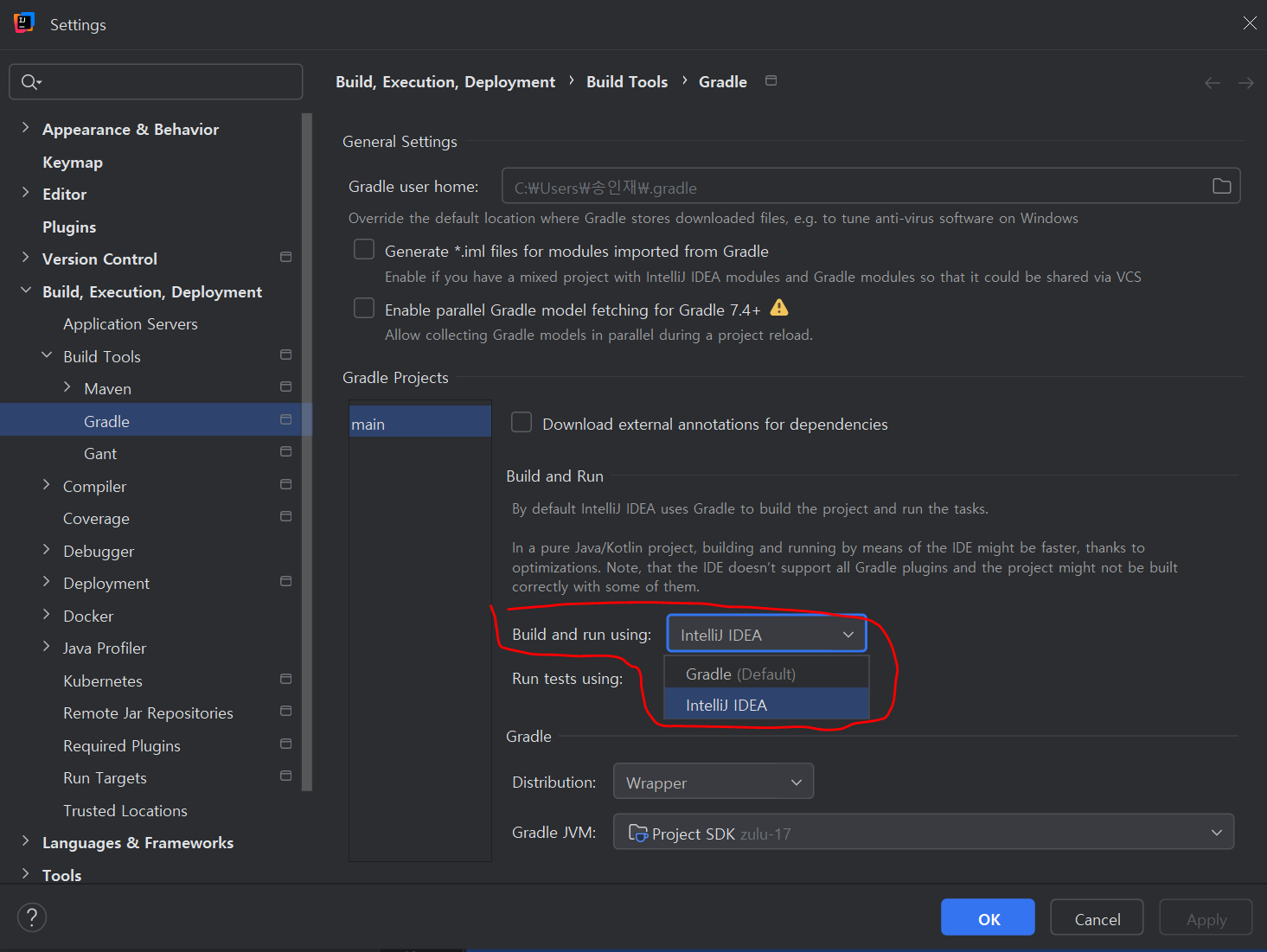Click project-scope icon beside Run Targets
This screenshot has width=1267, height=952.
click(x=286, y=776)
